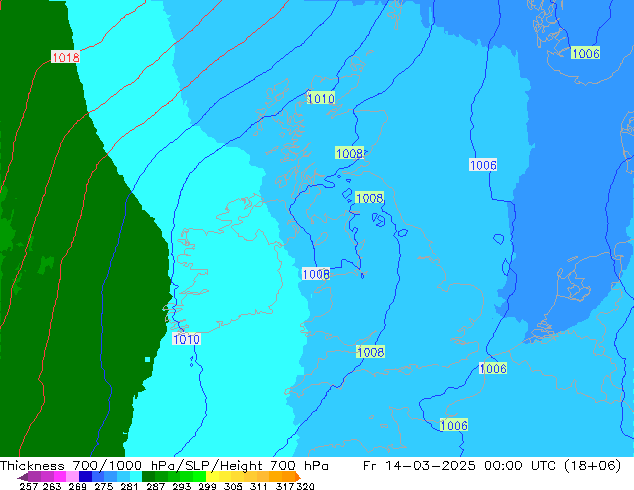Click the 320 legend value
The width and height of the screenshot is (634, 490).
(306, 486)
